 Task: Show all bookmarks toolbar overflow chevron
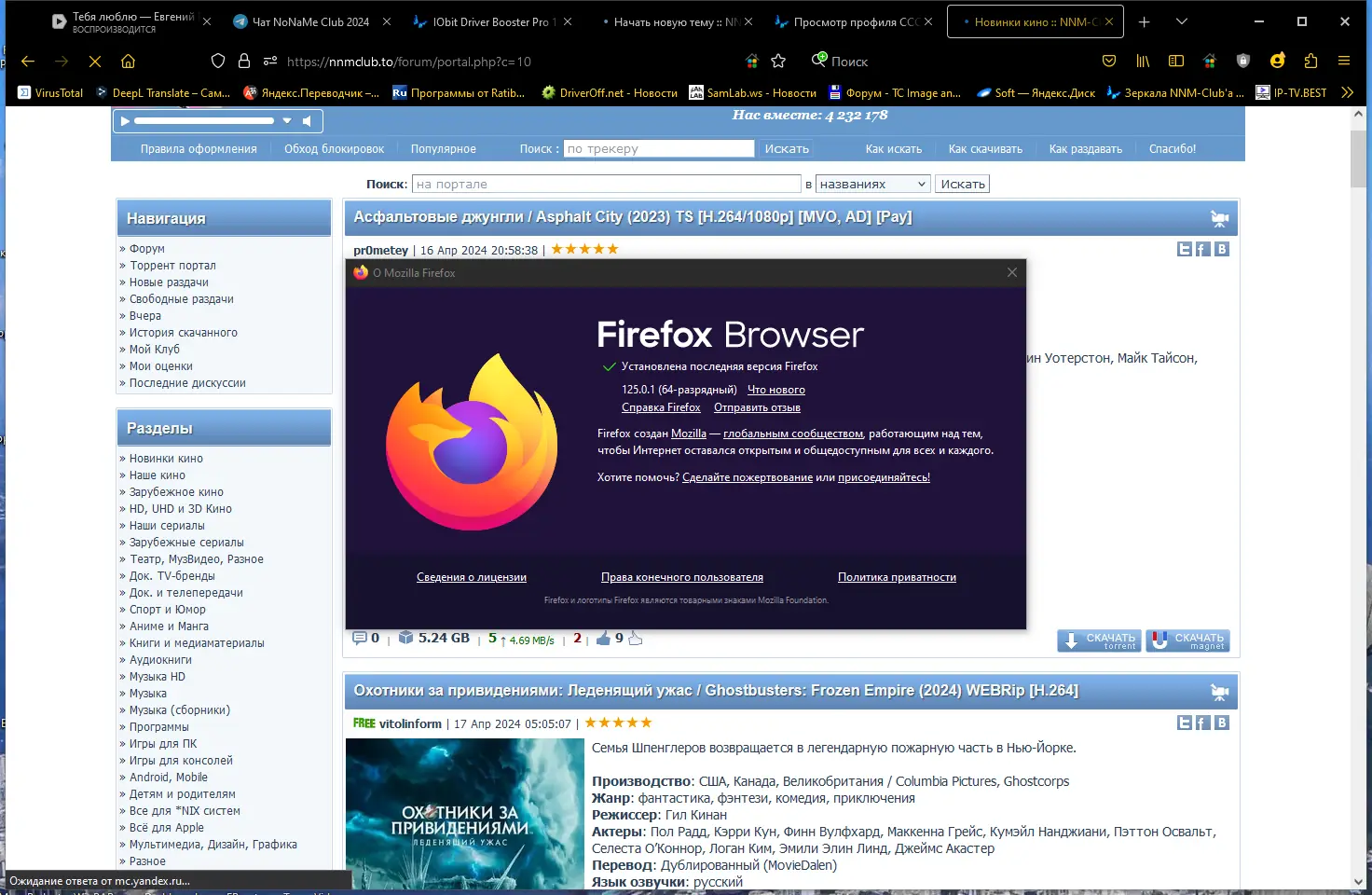point(1347,92)
